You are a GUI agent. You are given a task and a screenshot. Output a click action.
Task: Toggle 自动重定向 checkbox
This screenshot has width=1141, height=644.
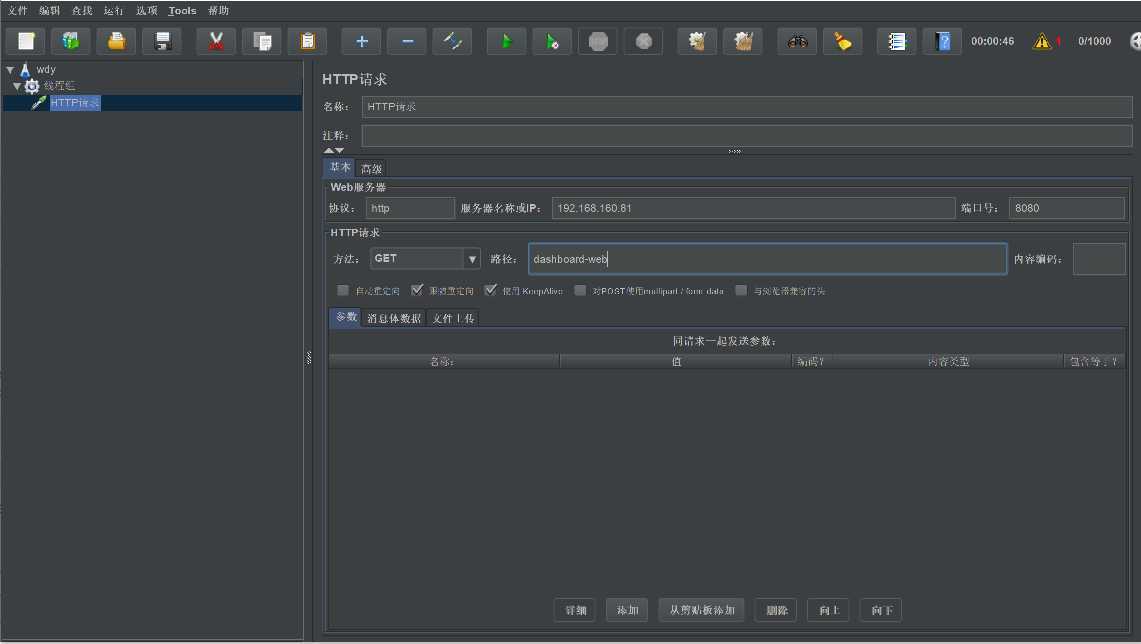pyautogui.click(x=343, y=290)
